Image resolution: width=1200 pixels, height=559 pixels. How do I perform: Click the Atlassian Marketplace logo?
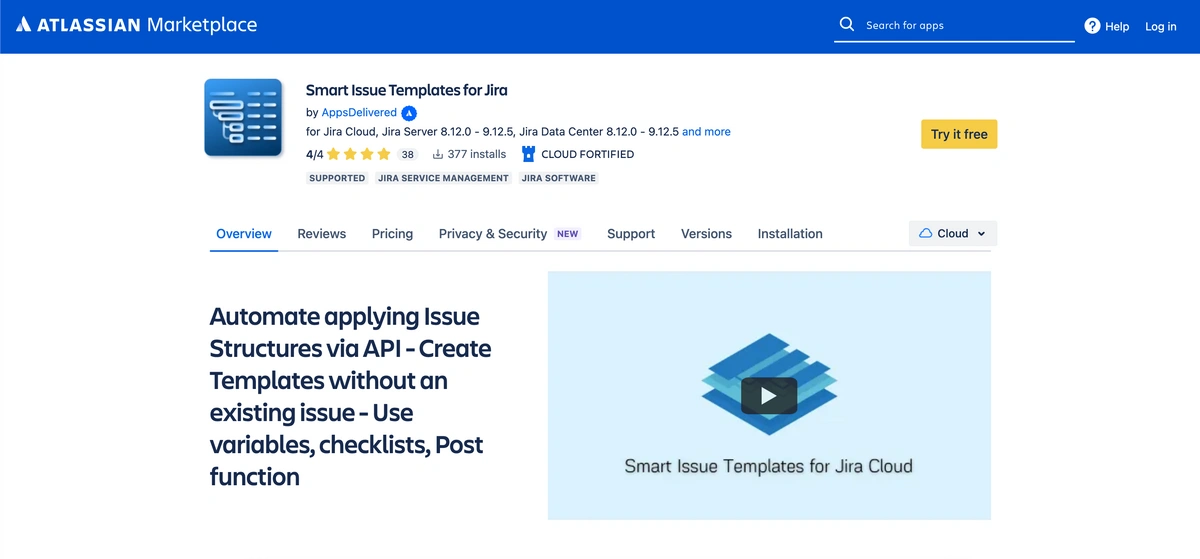click(136, 25)
